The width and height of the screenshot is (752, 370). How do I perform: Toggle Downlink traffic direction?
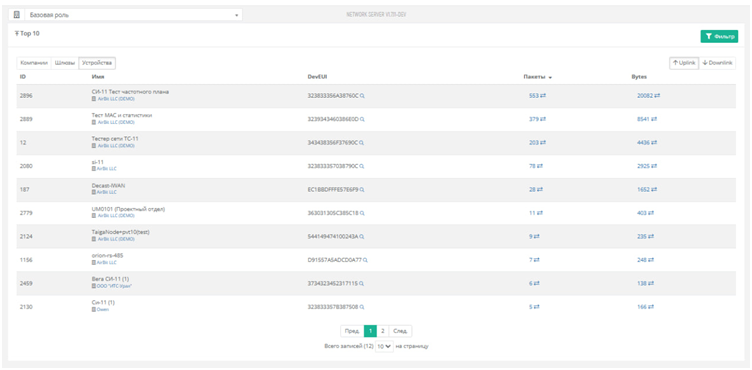click(x=717, y=63)
